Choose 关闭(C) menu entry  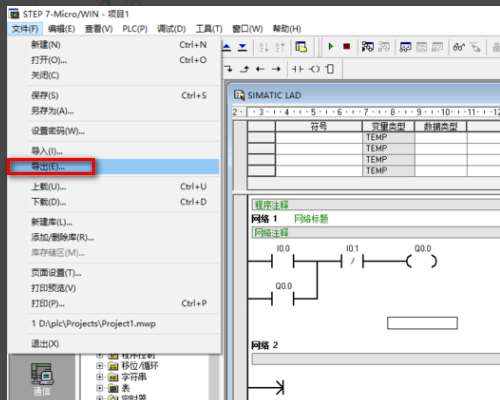(x=113, y=75)
